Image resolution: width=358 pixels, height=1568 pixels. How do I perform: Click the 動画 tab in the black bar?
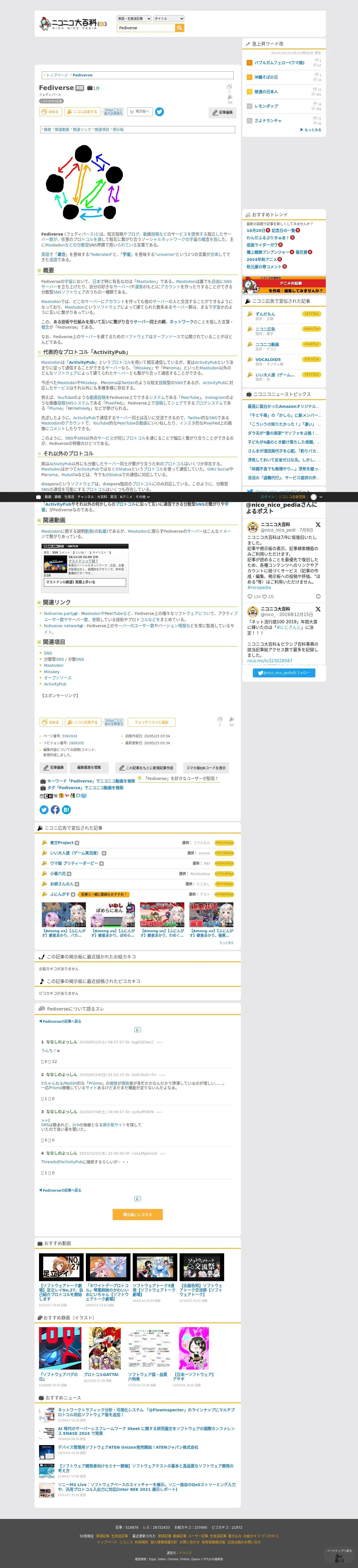tap(48, 497)
